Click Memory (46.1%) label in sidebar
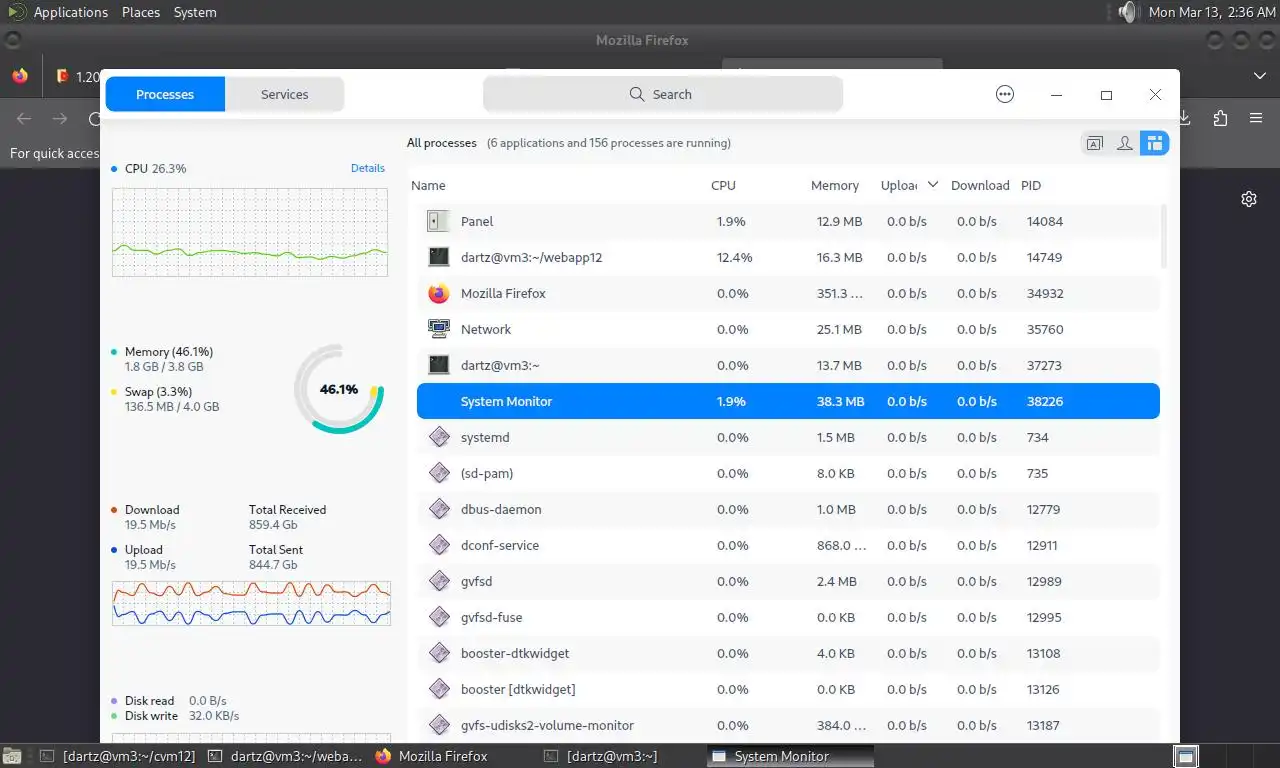This screenshot has width=1280, height=768. (x=169, y=352)
